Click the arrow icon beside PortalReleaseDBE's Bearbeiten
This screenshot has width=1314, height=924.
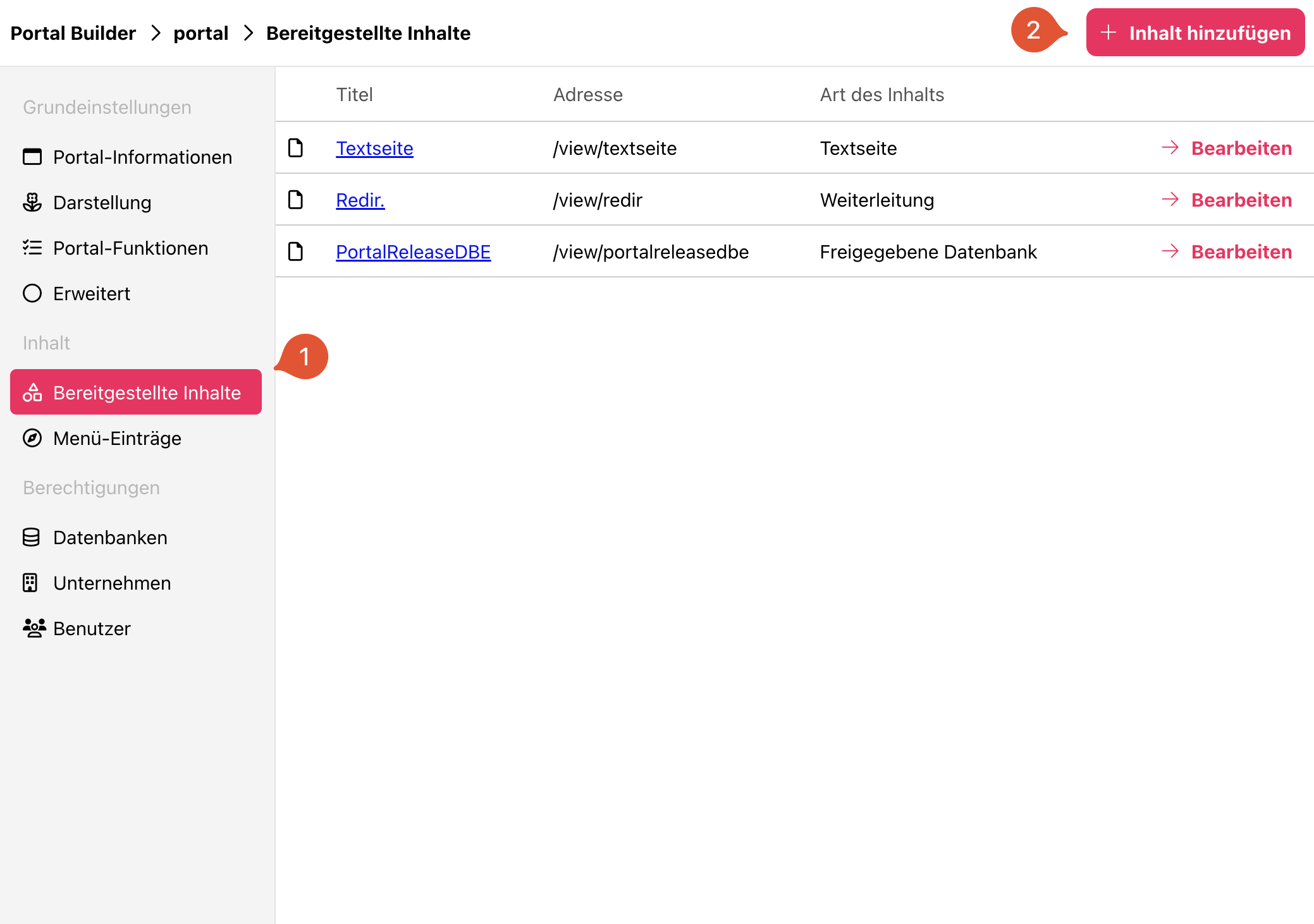pyautogui.click(x=1170, y=252)
